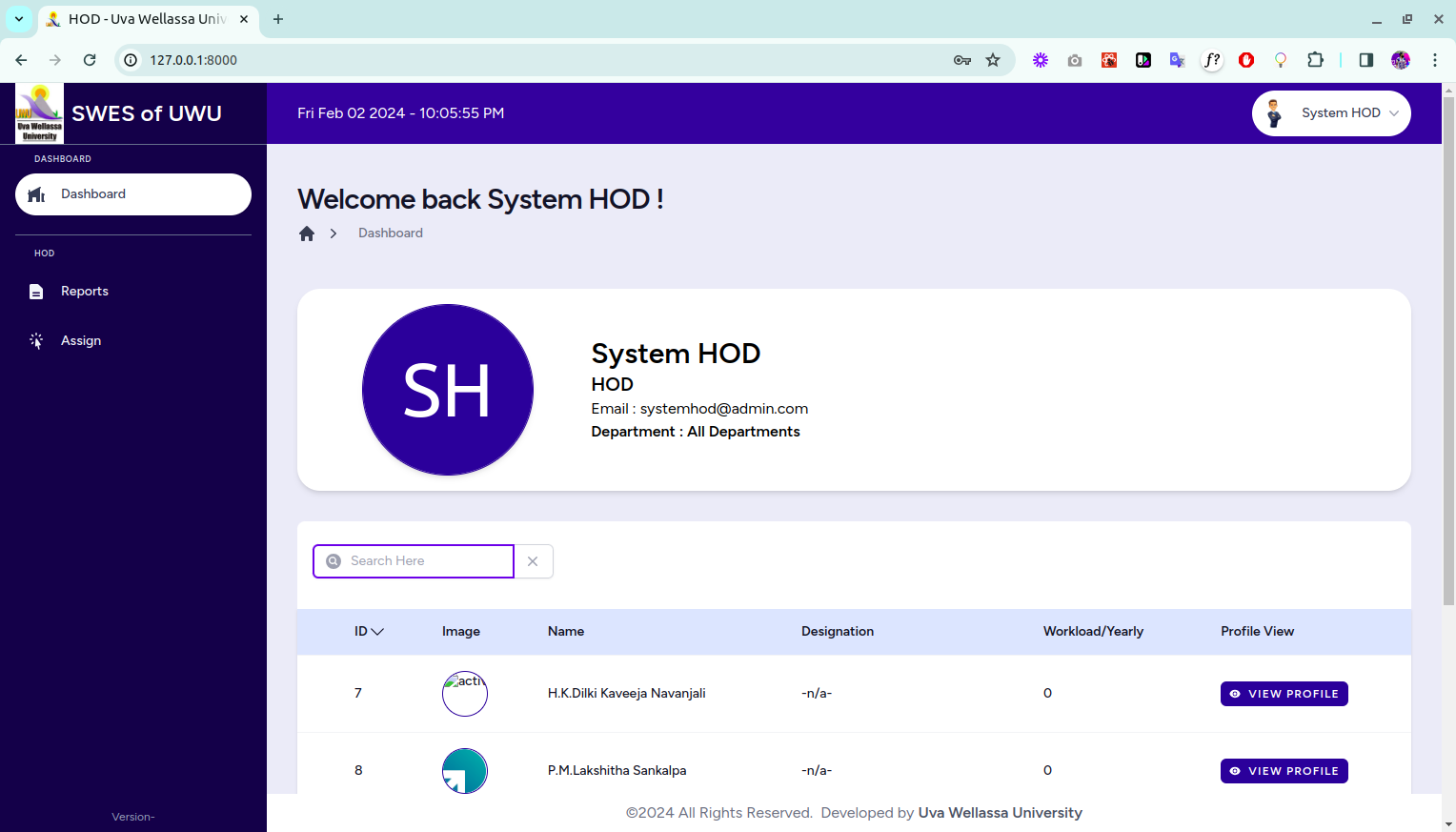
Task: Open the Reports sidebar item
Action: (84, 292)
